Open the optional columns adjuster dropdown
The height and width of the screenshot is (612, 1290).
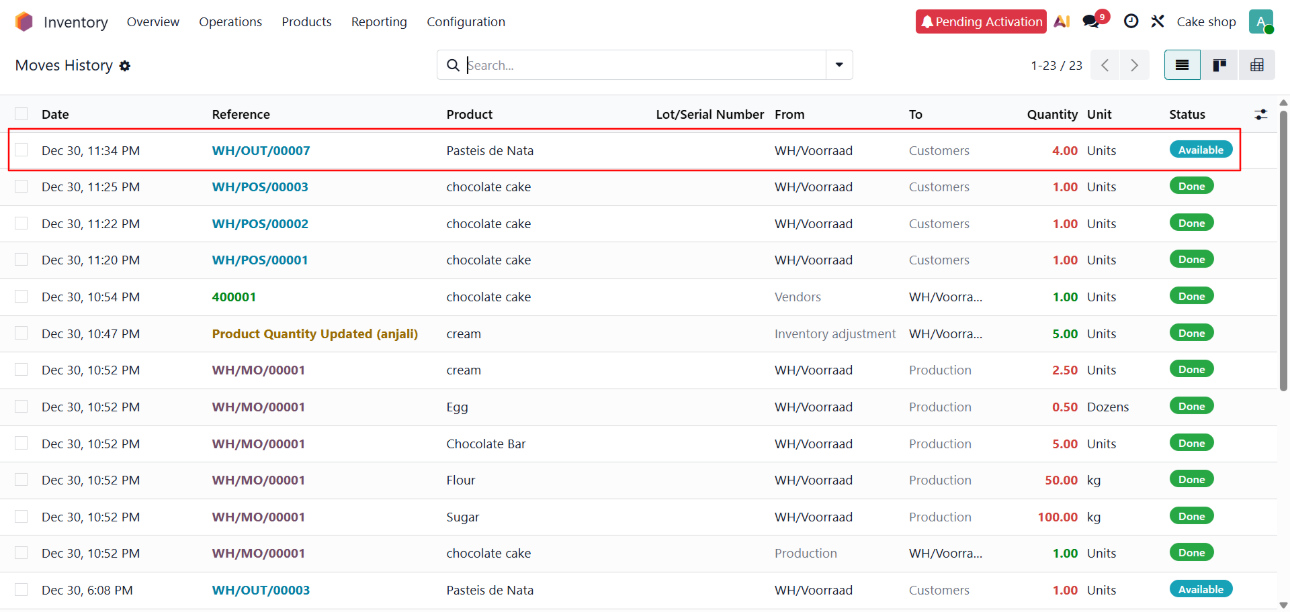(x=1261, y=114)
